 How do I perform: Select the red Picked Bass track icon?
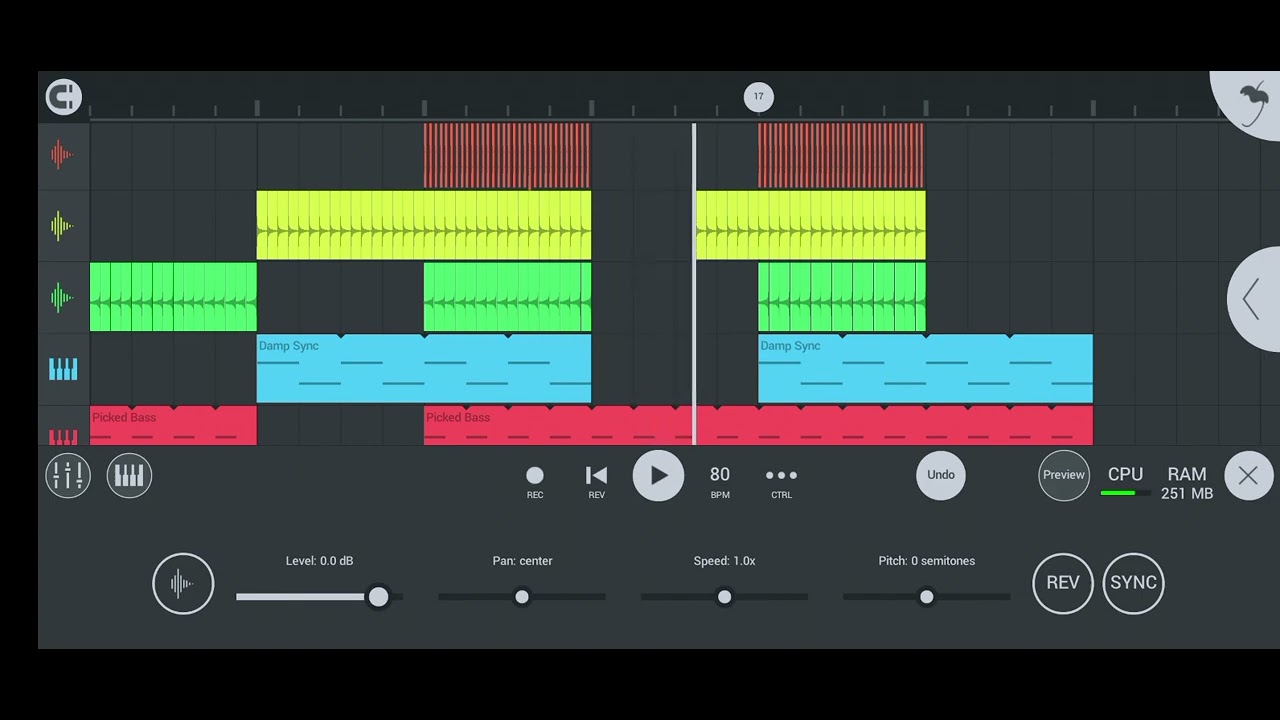[x=63, y=436]
